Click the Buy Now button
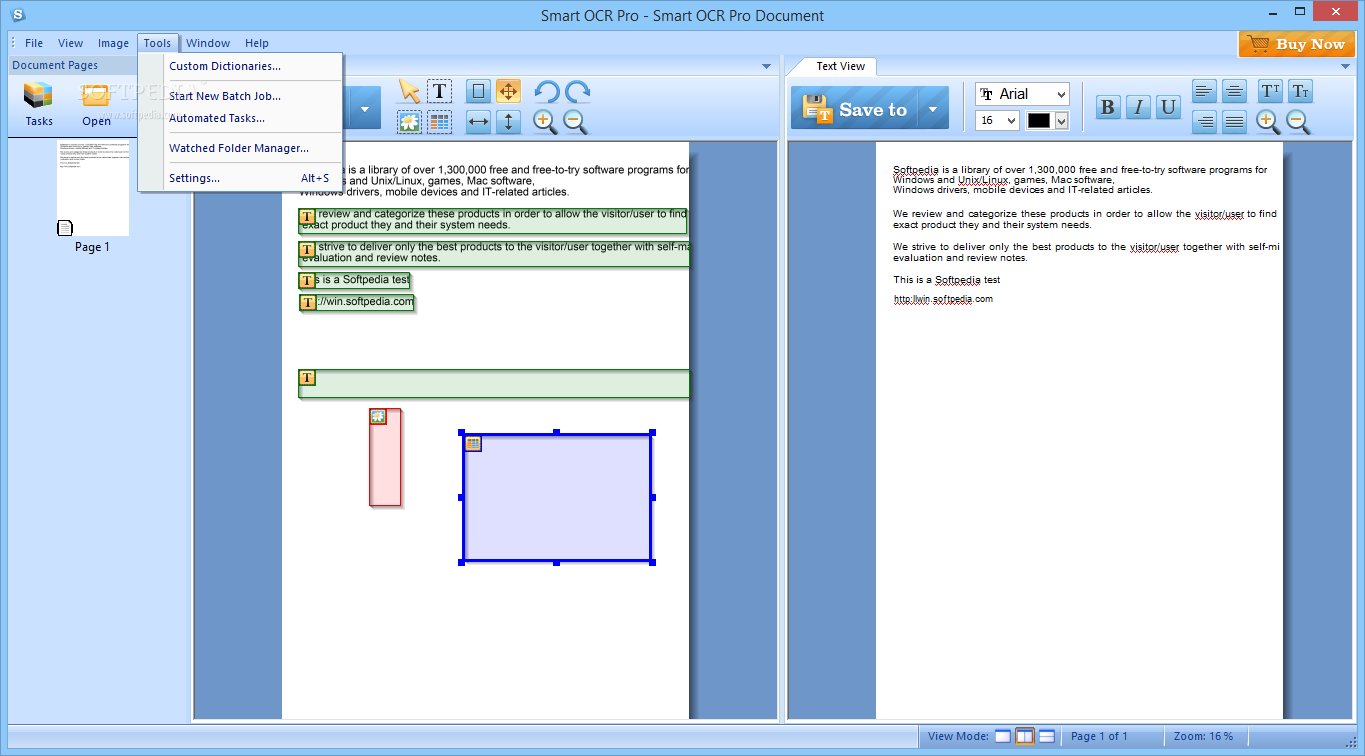 [1297, 44]
